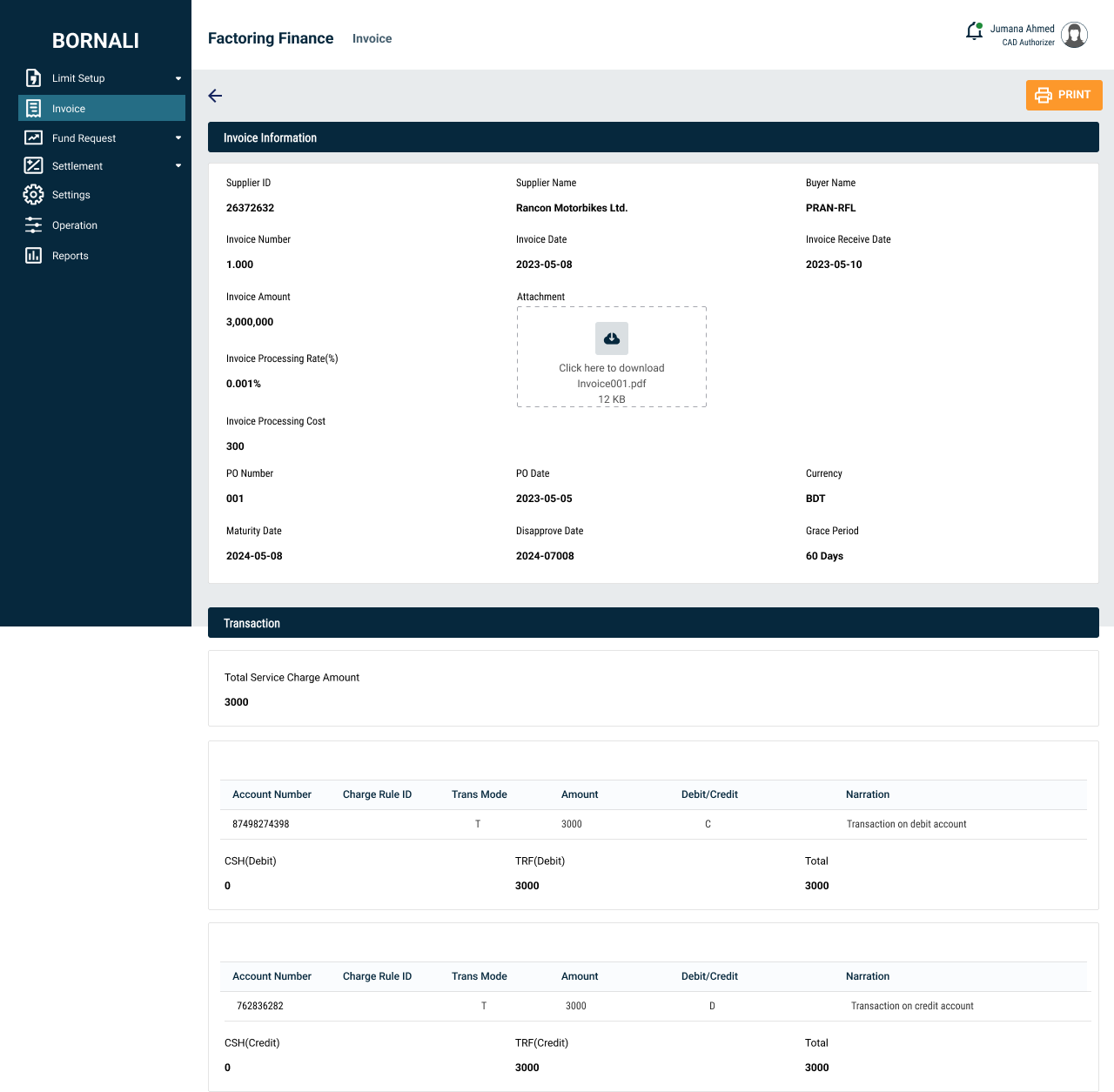This screenshot has width=1114, height=1092.
Task: Click the Settlement percent icon
Action: pyautogui.click(x=33, y=165)
